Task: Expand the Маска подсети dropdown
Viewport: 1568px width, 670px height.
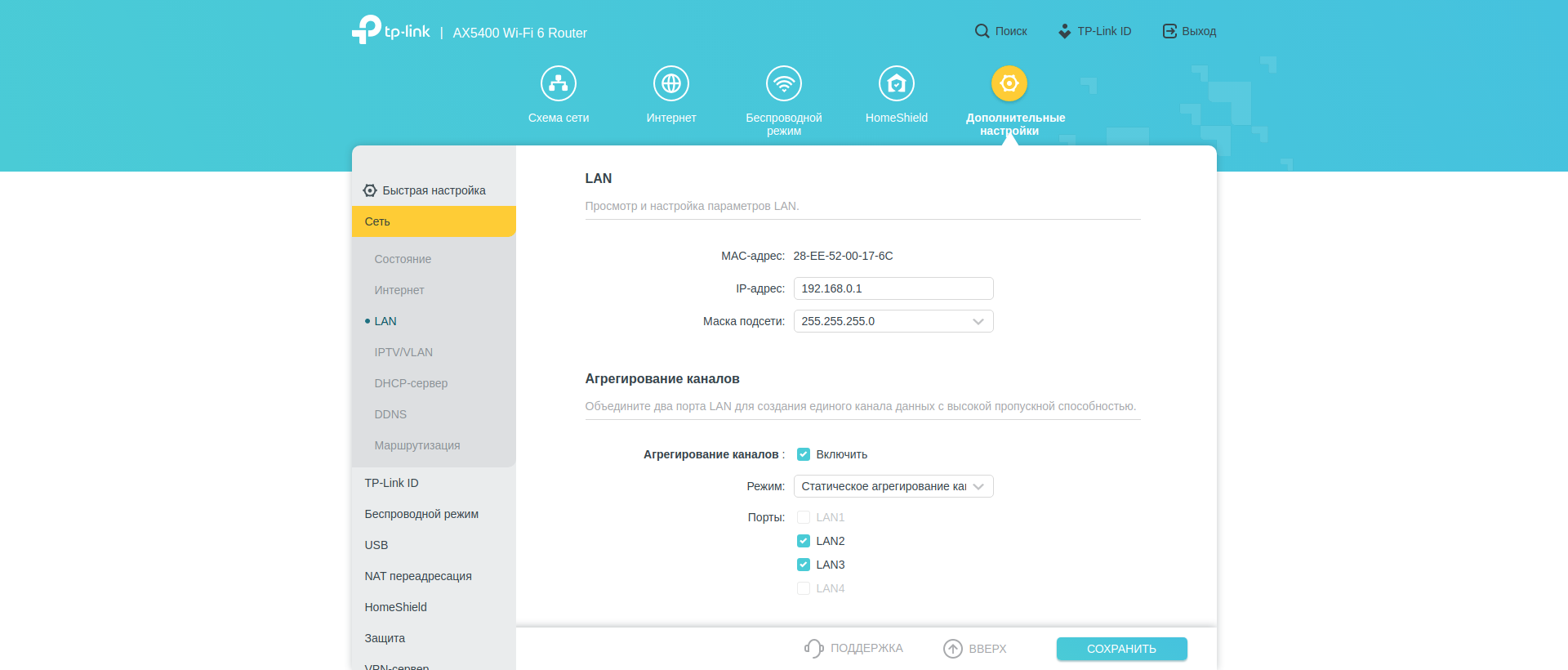Action: (893, 321)
